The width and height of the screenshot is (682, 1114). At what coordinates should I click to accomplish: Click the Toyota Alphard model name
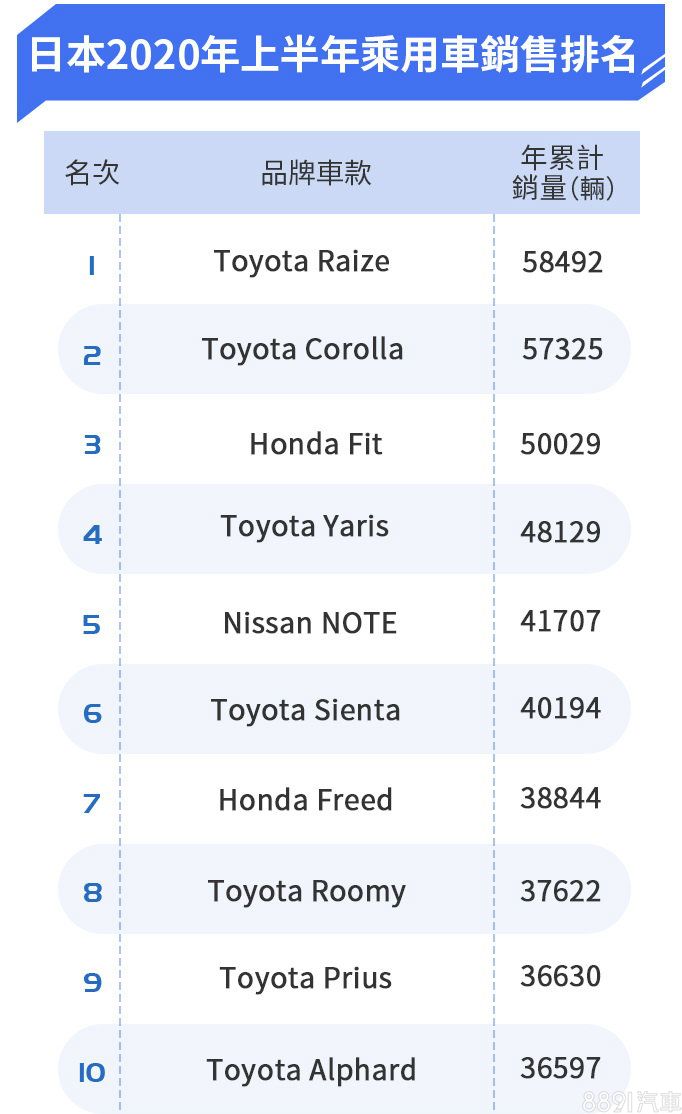tap(311, 1071)
